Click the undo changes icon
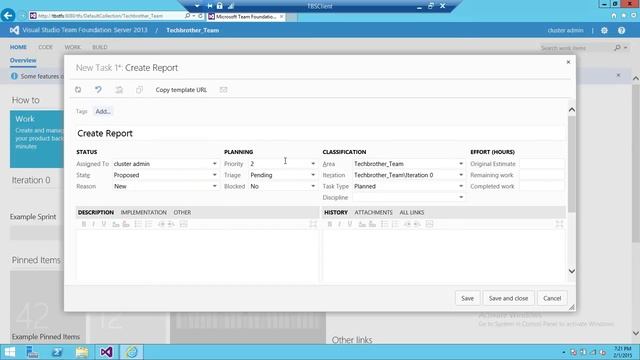 pos(98,90)
